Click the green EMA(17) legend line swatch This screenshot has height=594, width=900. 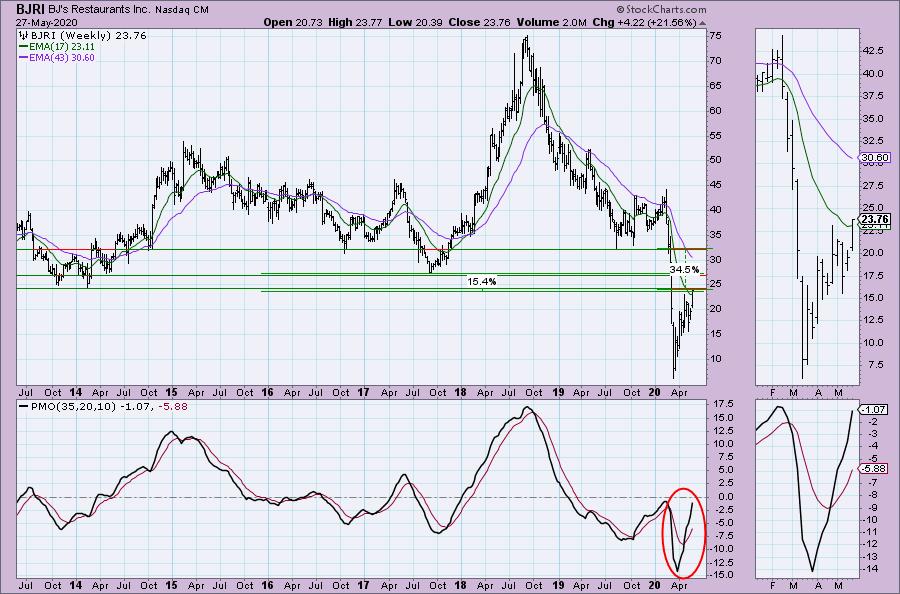pyautogui.click(x=23, y=46)
